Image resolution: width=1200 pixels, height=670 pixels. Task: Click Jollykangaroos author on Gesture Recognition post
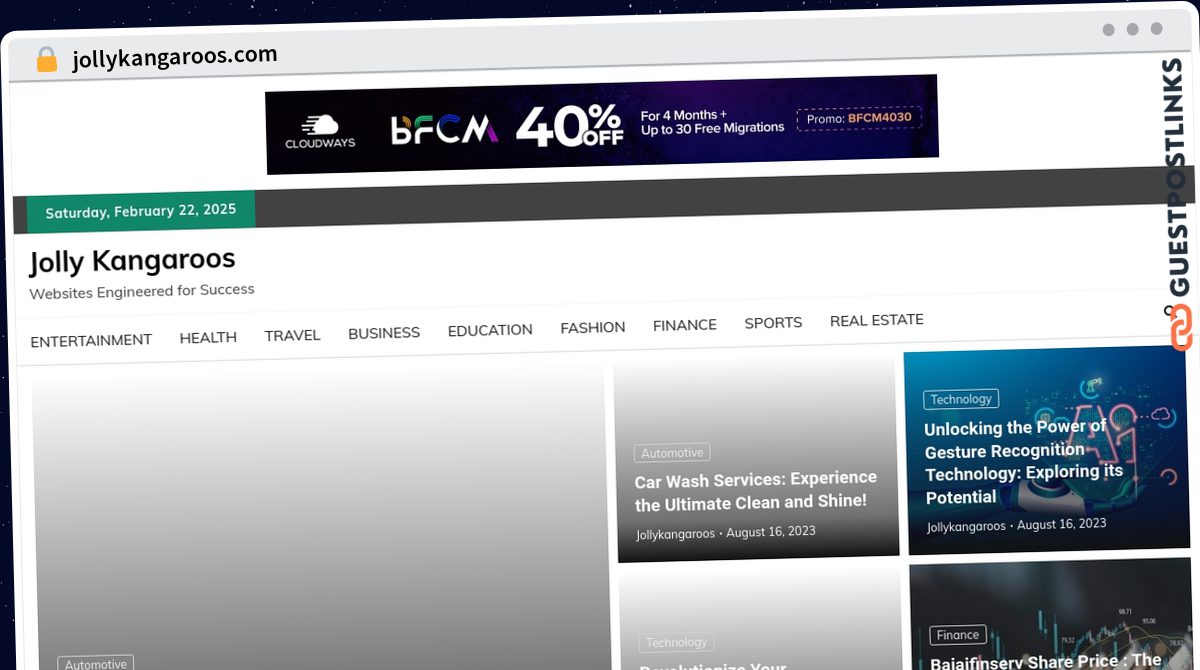pyautogui.click(x=966, y=526)
